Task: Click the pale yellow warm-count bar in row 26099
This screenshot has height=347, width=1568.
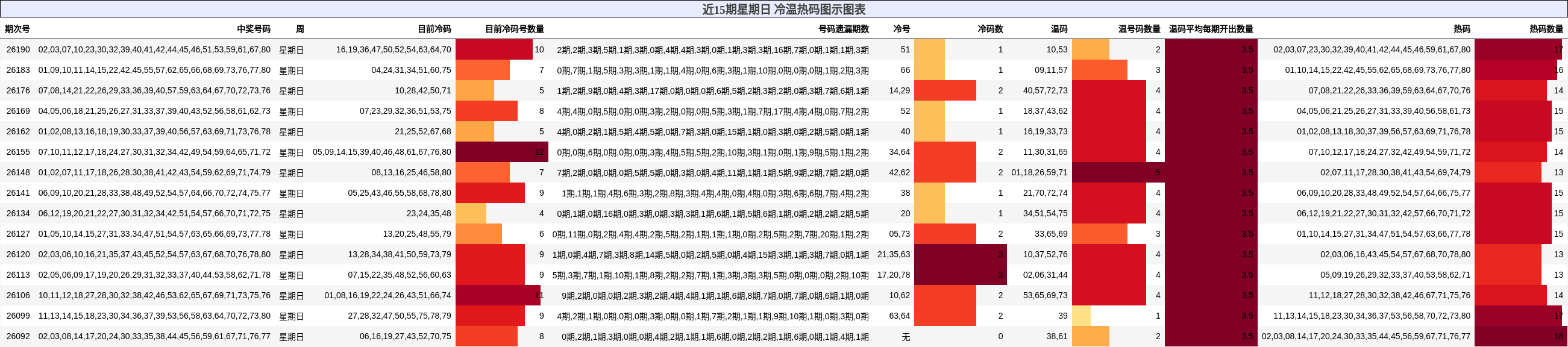Action: pos(1081,316)
